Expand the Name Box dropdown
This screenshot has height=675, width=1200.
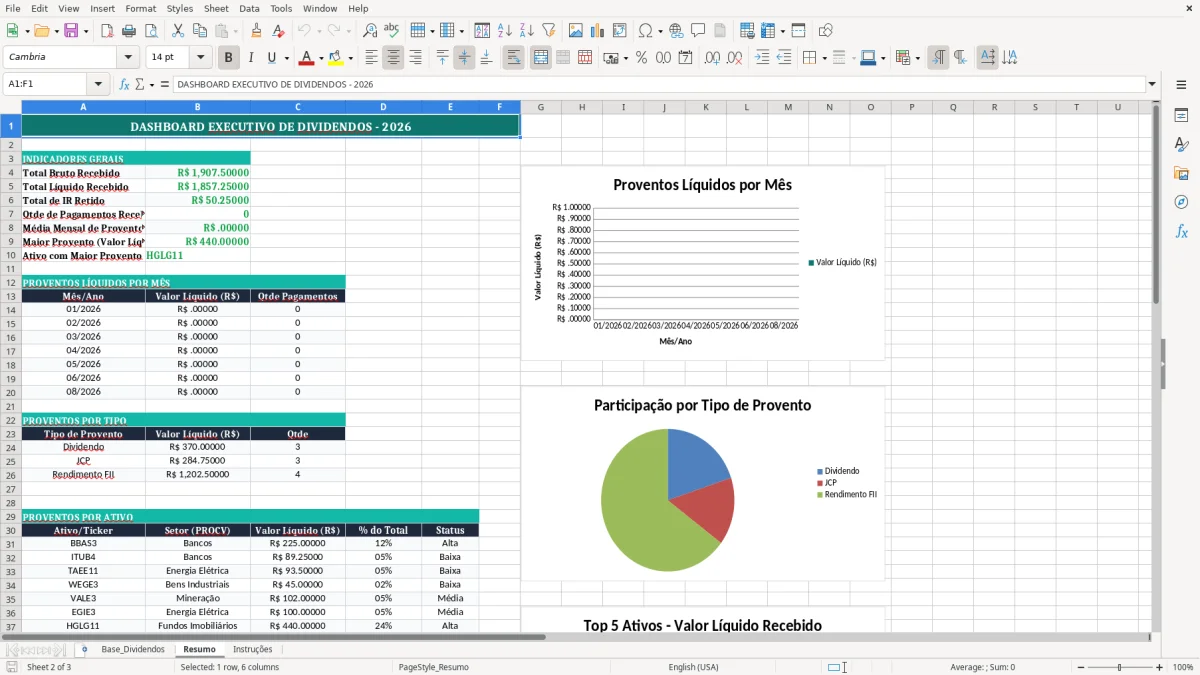coord(98,85)
